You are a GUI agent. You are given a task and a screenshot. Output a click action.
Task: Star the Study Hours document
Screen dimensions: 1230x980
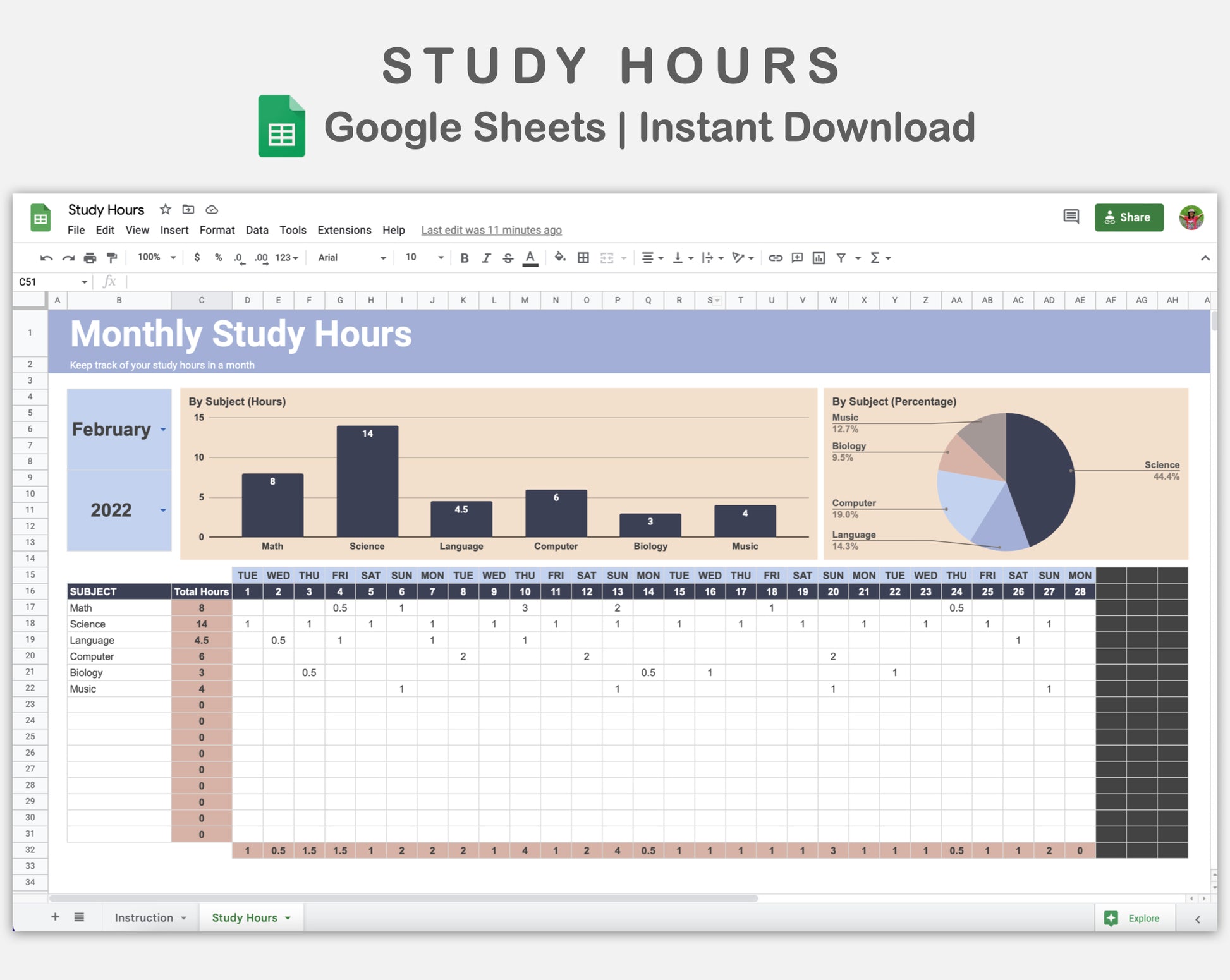pyautogui.click(x=165, y=209)
